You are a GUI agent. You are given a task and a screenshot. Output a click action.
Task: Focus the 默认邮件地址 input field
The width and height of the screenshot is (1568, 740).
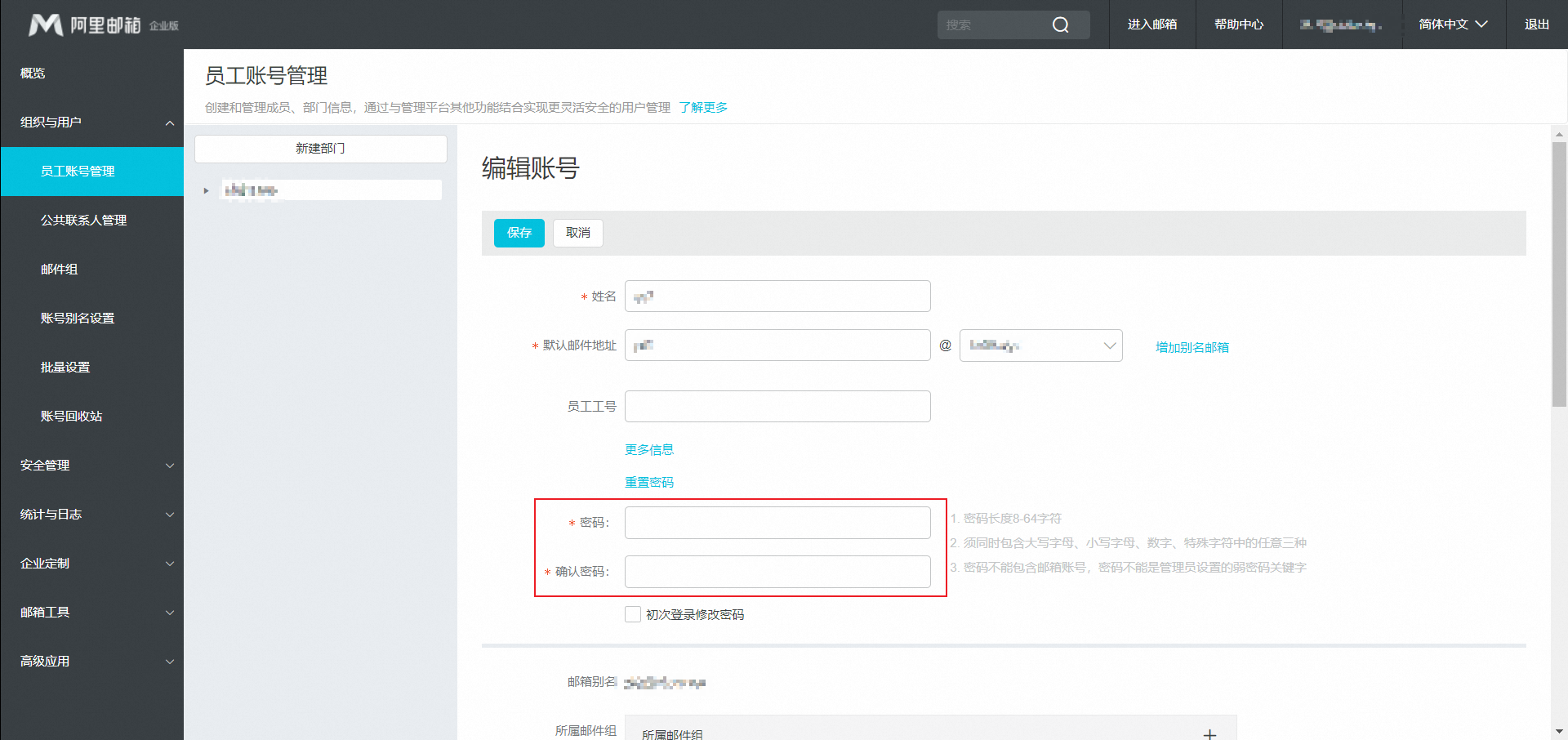tap(777, 345)
